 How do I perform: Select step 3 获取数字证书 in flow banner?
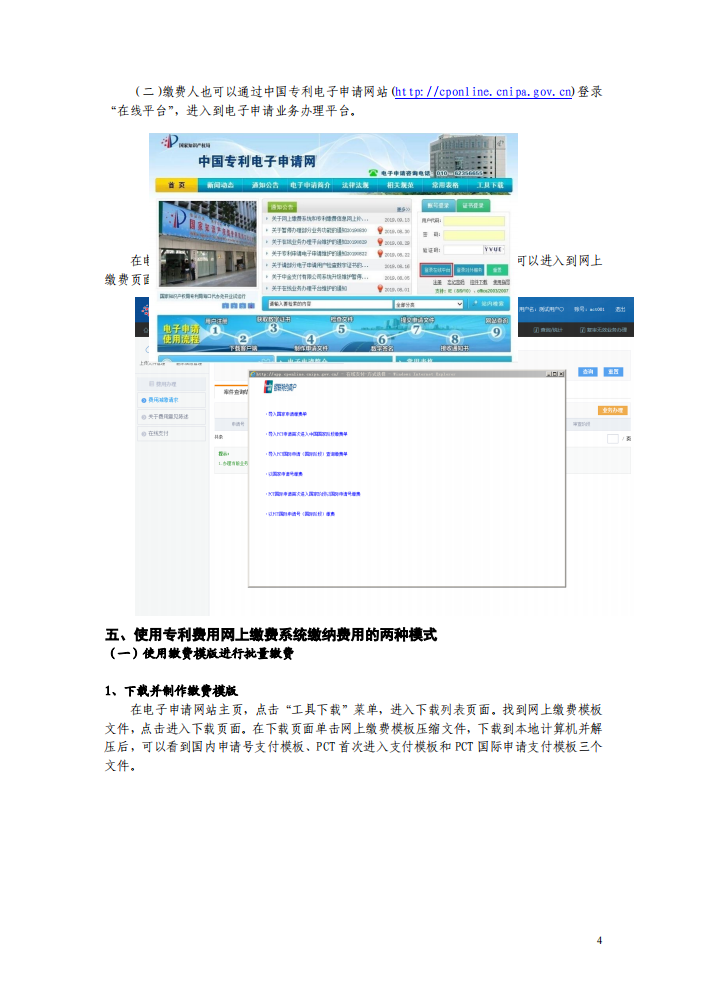(x=273, y=325)
